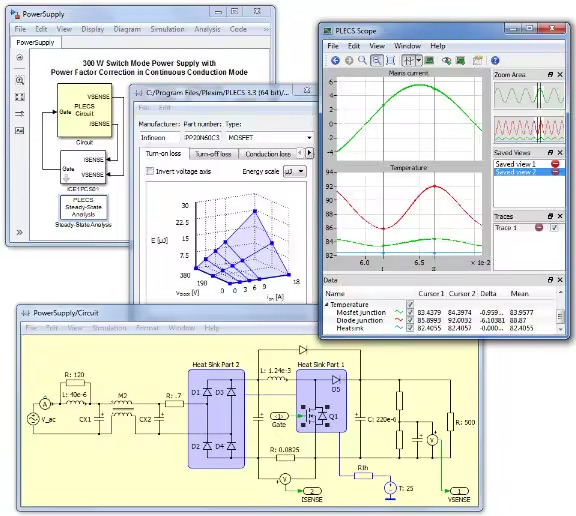This screenshot has height=516, width=576.
Task: Open the Energy scale unit dropdown
Action: click(x=295, y=171)
